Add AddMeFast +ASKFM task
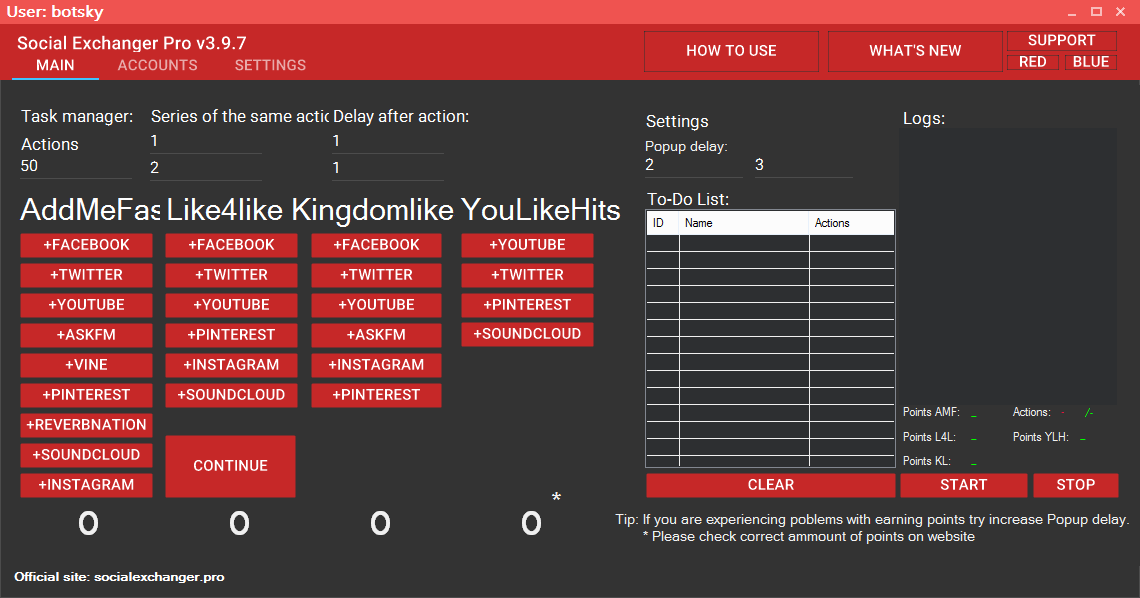1140x598 pixels. click(87, 335)
